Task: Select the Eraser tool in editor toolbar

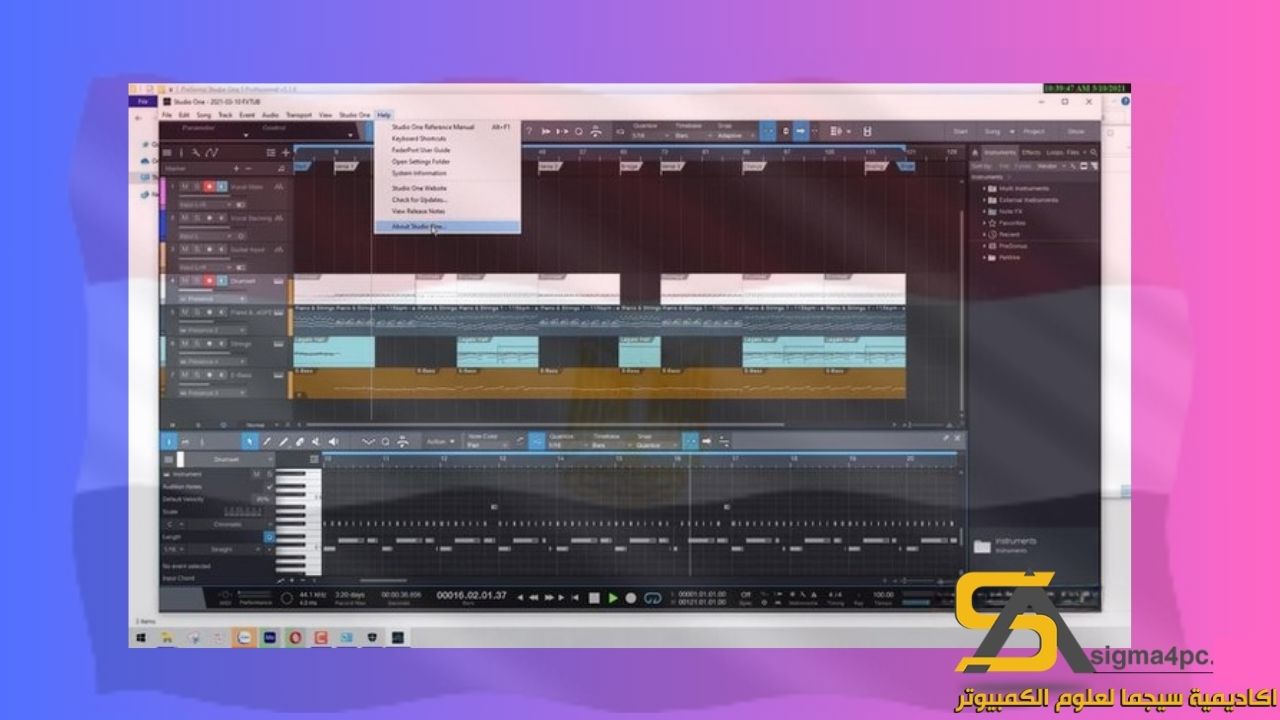Action: tap(299, 441)
